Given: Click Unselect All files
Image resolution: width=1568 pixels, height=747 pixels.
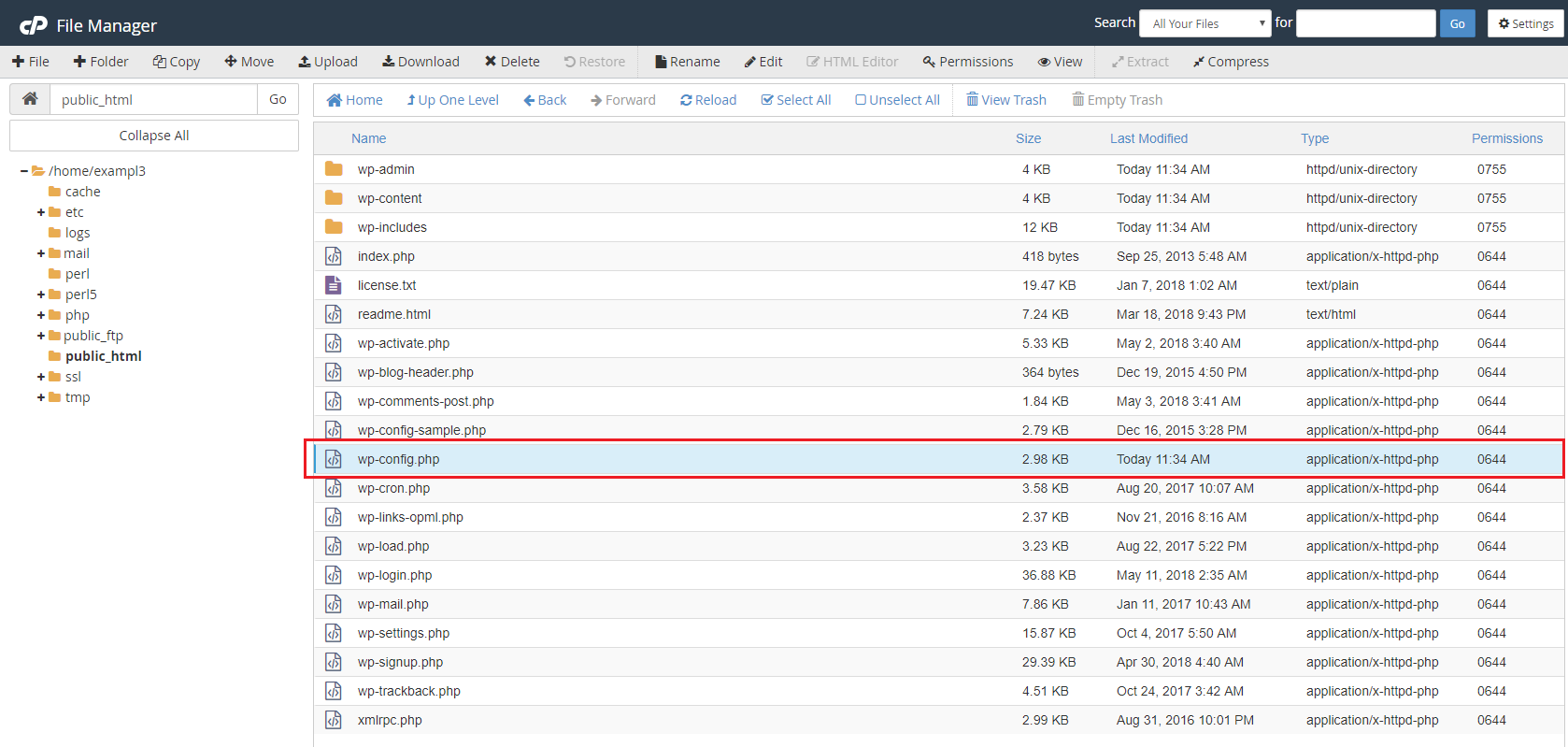Looking at the screenshot, I should [897, 100].
